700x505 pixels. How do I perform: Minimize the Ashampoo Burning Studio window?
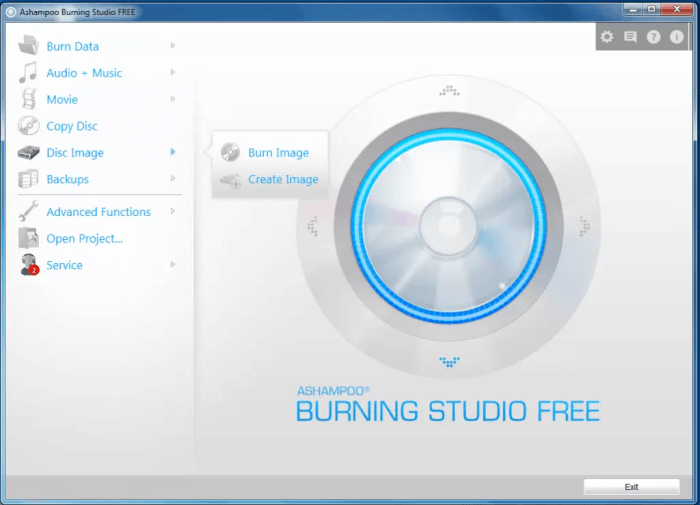pyautogui.click(x=633, y=9)
